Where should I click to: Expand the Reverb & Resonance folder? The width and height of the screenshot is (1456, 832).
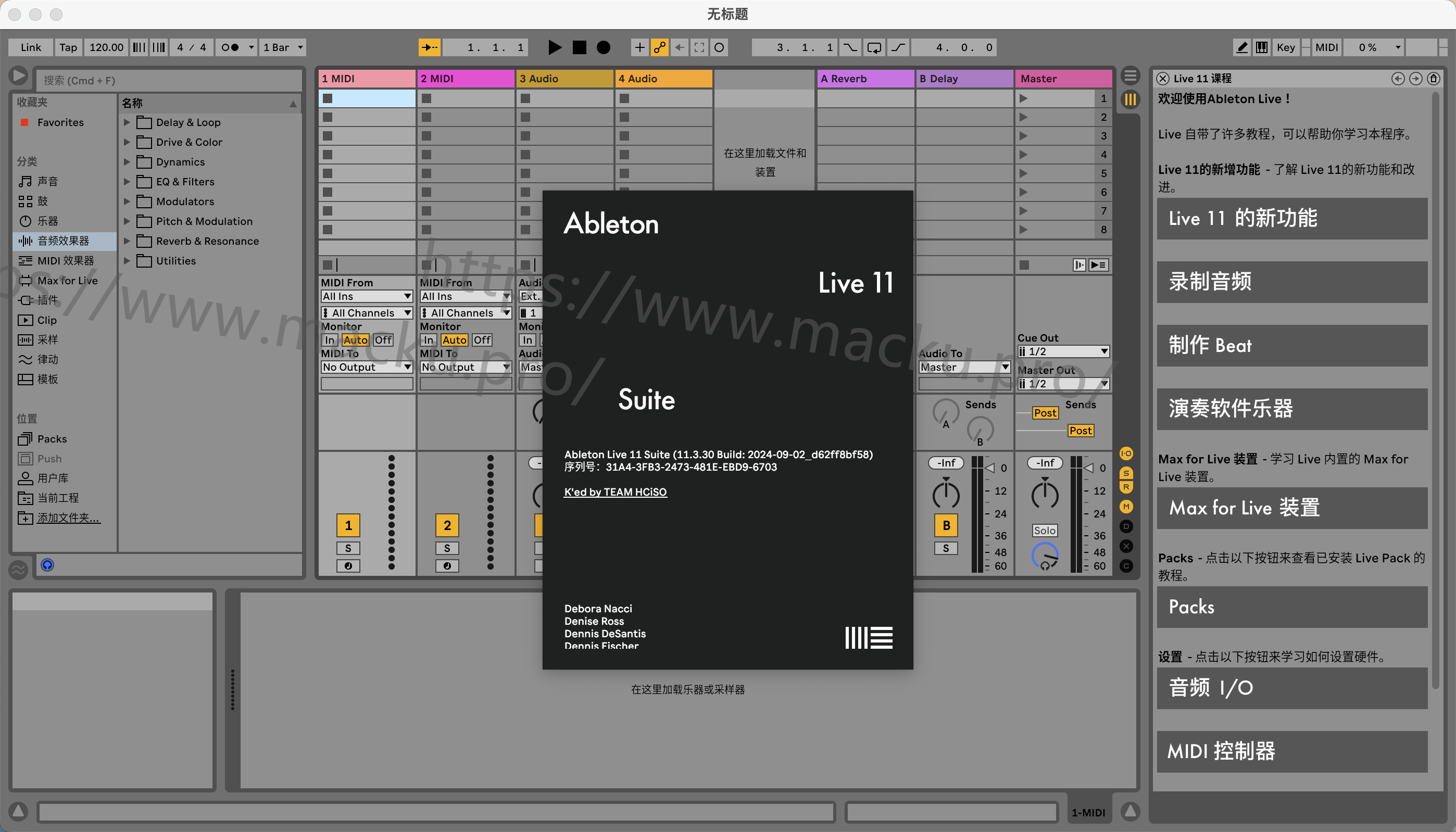coord(127,241)
